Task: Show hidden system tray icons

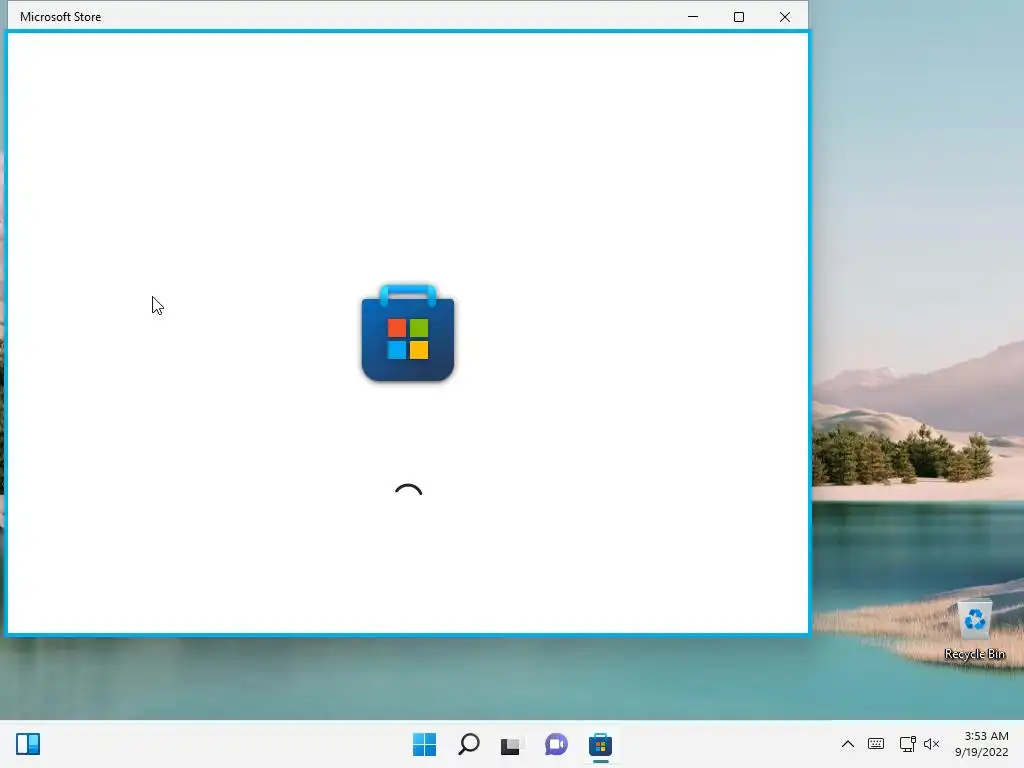Action: (848, 744)
